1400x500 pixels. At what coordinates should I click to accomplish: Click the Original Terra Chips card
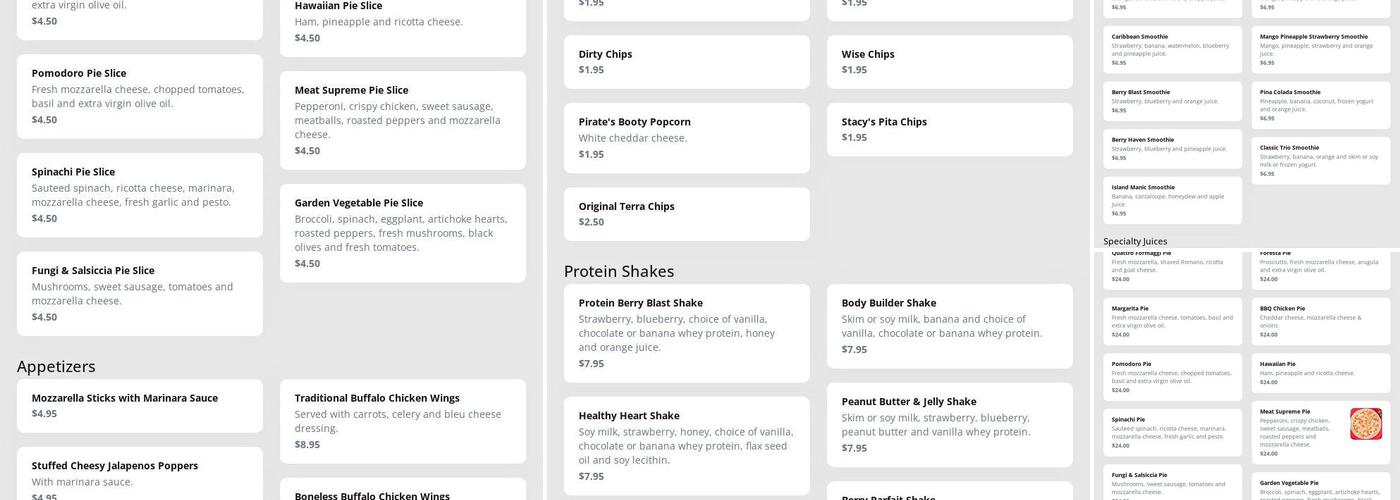point(686,214)
